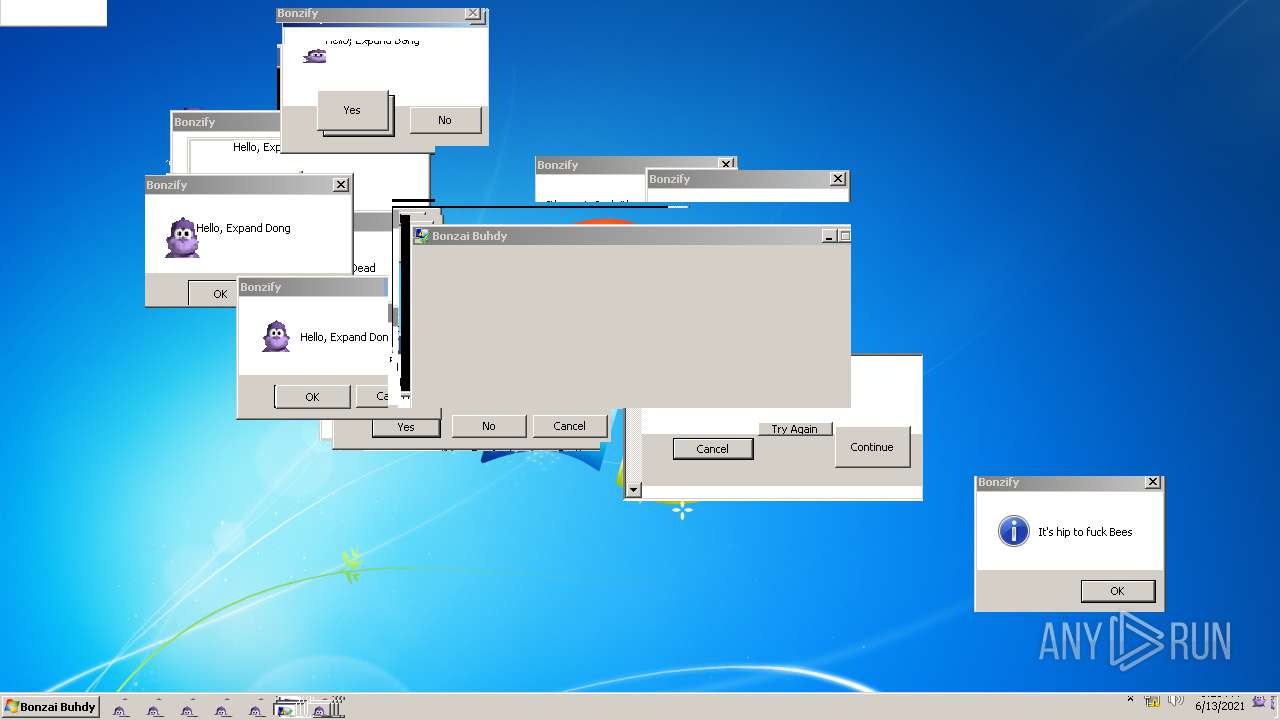Click the Bonzi icon in the lower-left Bonzify dialog
This screenshot has height=720, width=1280.
coord(276,336)
